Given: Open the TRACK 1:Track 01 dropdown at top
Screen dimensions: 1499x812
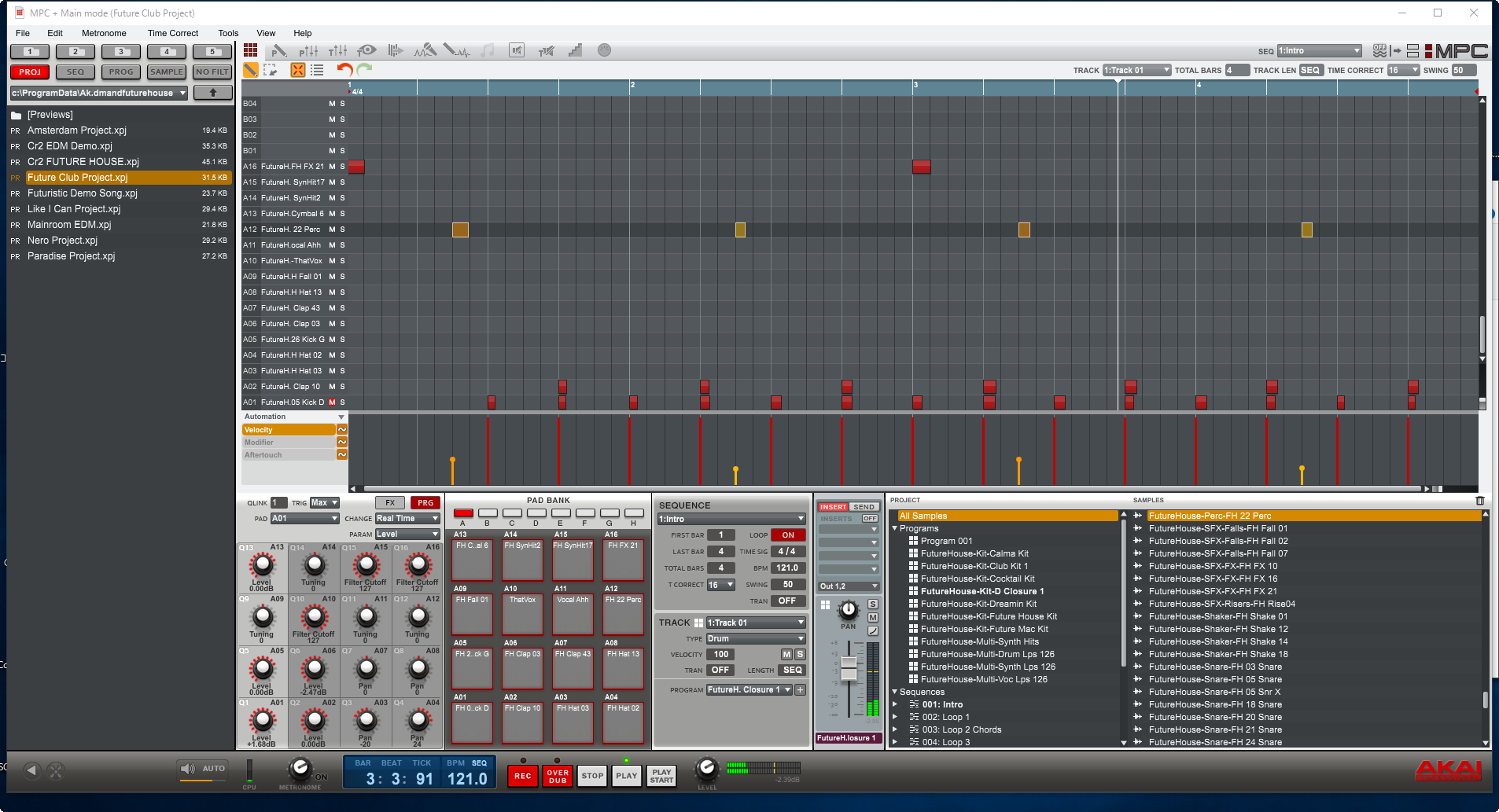Looking at the screenshot, I should pyautogui.click(x=1136, y=71).
